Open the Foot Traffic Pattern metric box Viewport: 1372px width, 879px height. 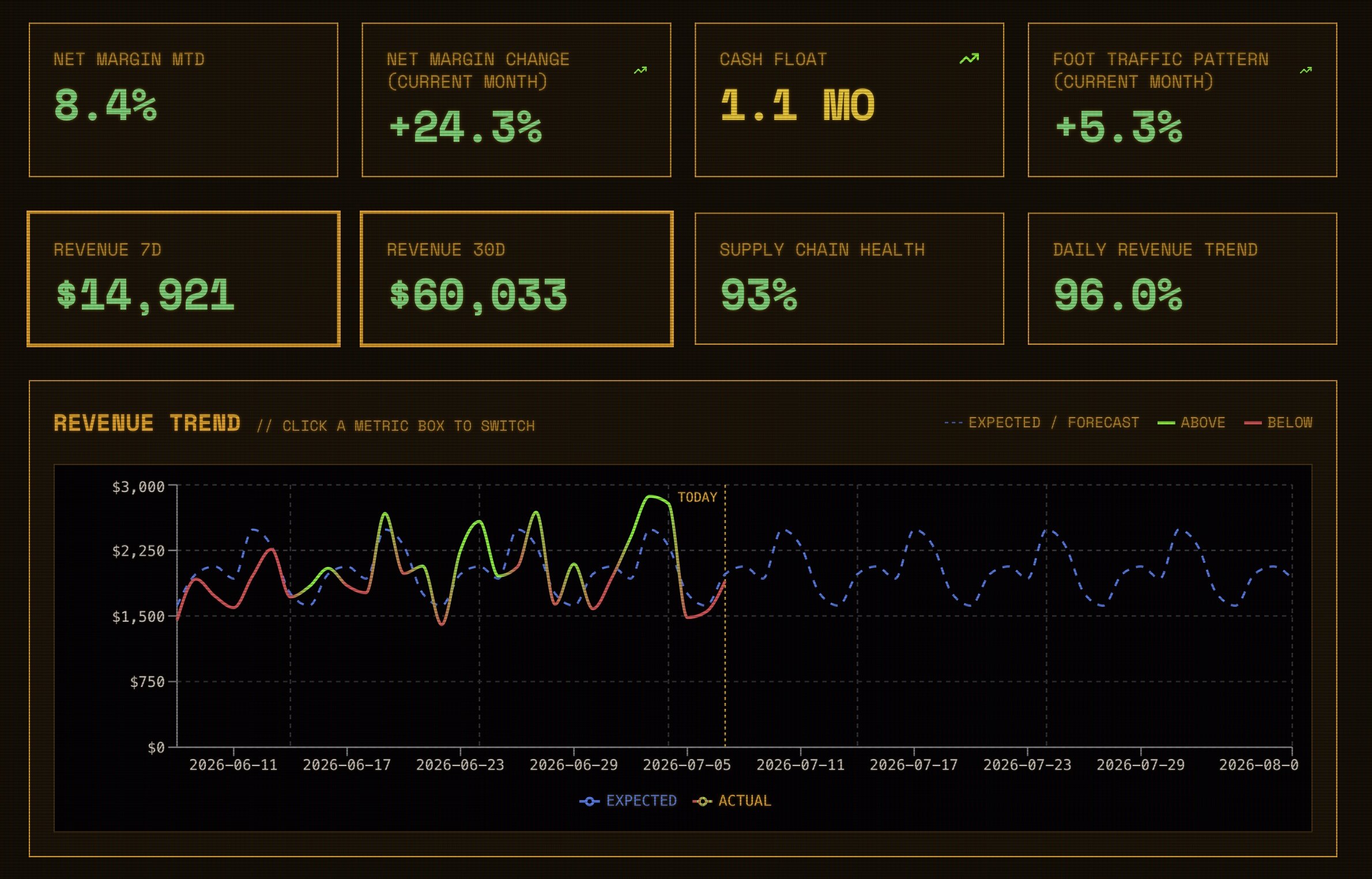coord(1182,100)
